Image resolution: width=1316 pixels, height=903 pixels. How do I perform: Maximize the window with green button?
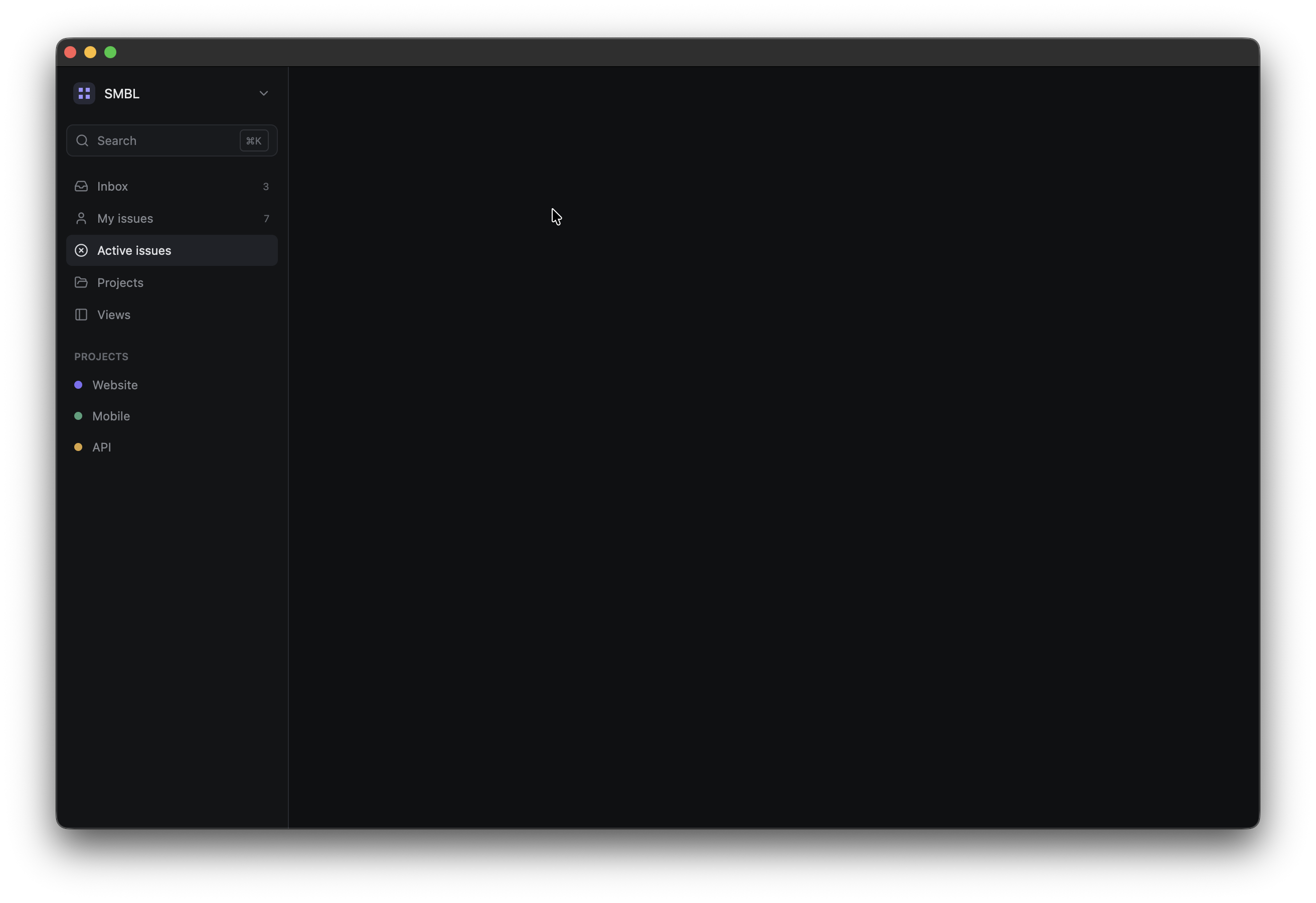coord(110,52)
